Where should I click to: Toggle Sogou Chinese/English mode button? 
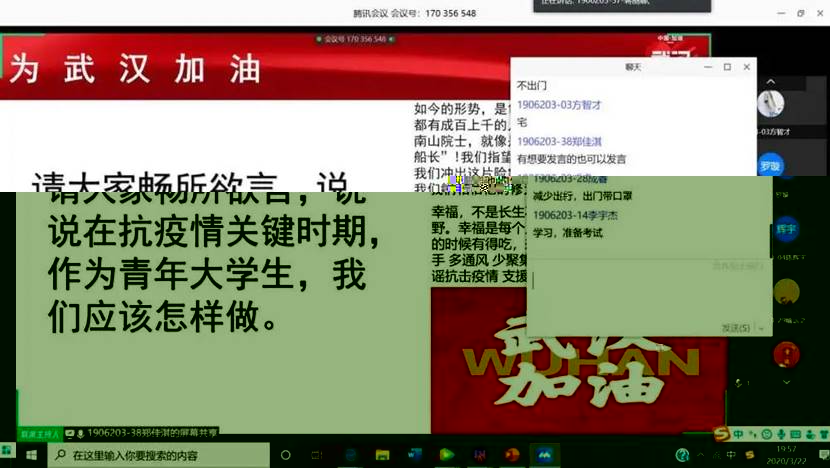point(738,435)
